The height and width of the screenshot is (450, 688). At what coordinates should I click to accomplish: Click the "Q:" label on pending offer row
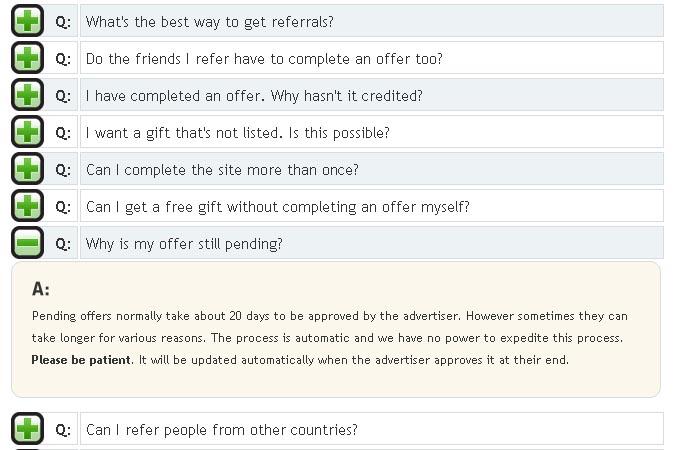click(63, 244)
